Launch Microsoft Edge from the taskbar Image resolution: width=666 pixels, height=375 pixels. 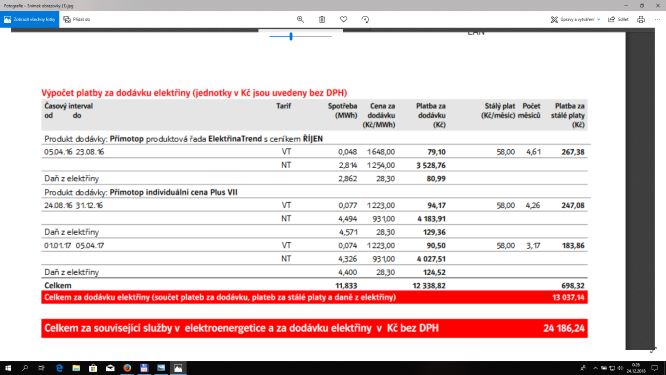click(x=59, y=368)
